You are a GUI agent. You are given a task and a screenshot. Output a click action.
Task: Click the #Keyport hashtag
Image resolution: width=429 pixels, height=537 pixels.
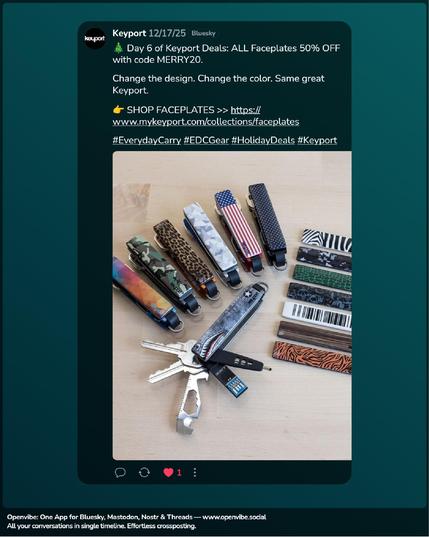click(x=317, y=140)
